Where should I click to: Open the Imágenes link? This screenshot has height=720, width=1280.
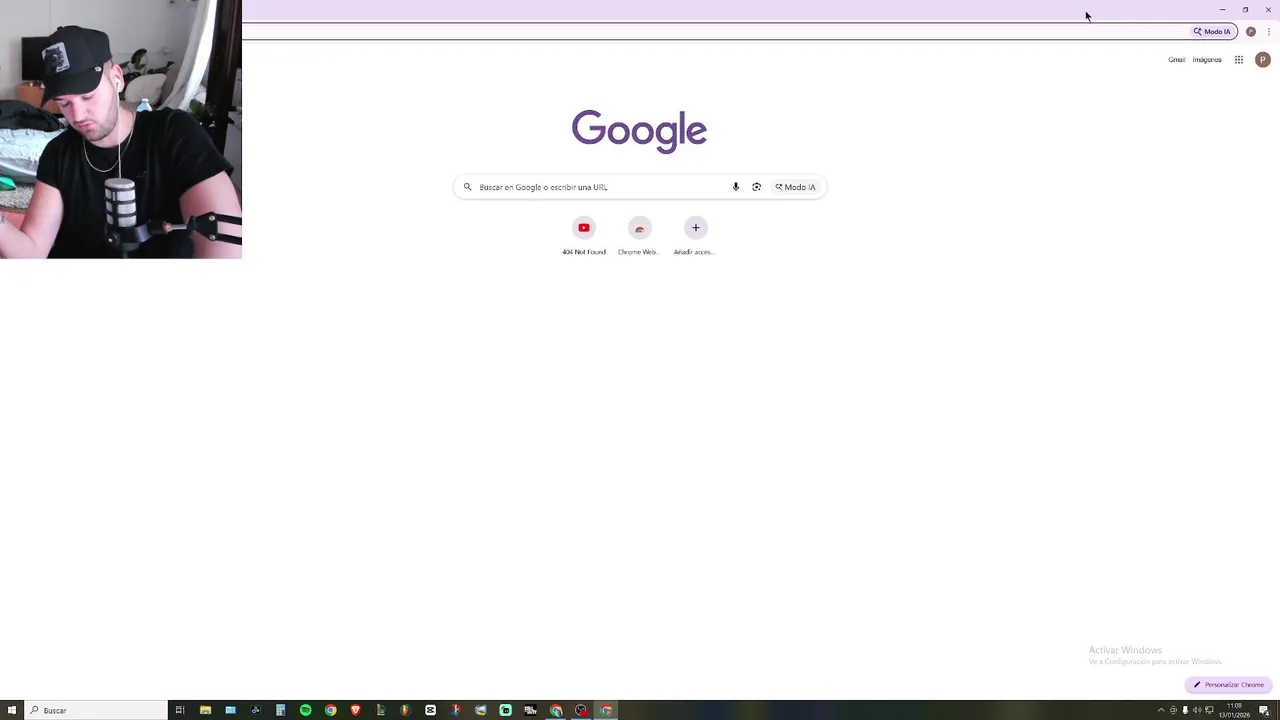(x=1207, y=60)
